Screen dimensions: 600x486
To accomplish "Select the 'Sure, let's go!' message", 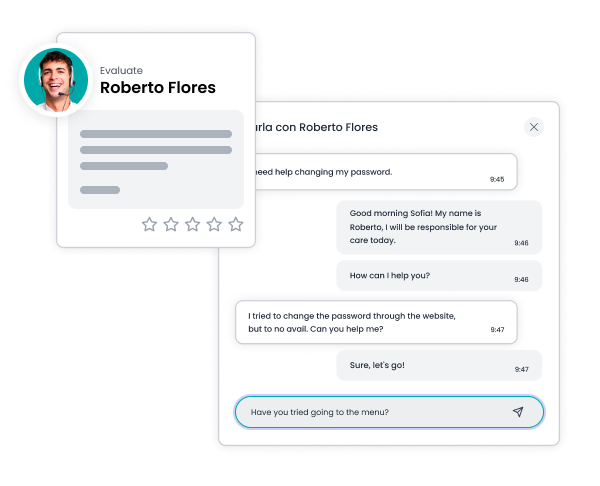I will point(439,365).
